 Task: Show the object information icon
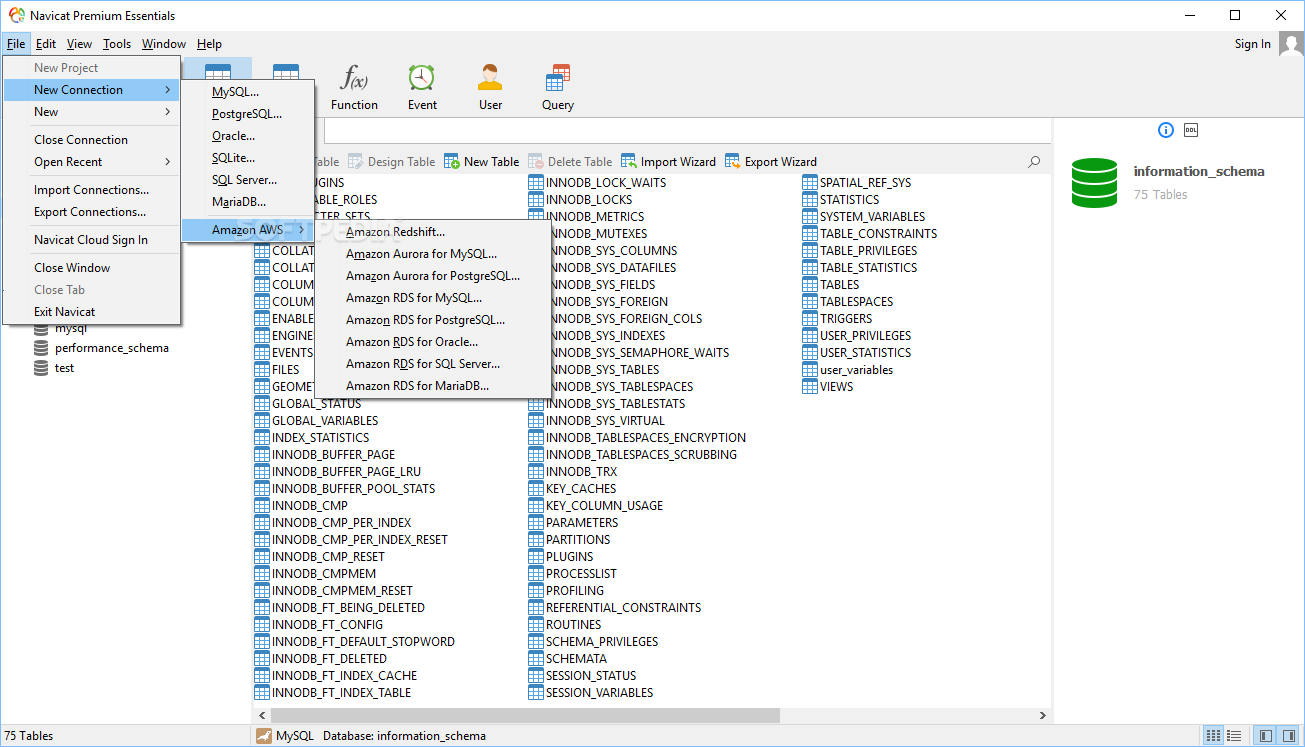1165,130
